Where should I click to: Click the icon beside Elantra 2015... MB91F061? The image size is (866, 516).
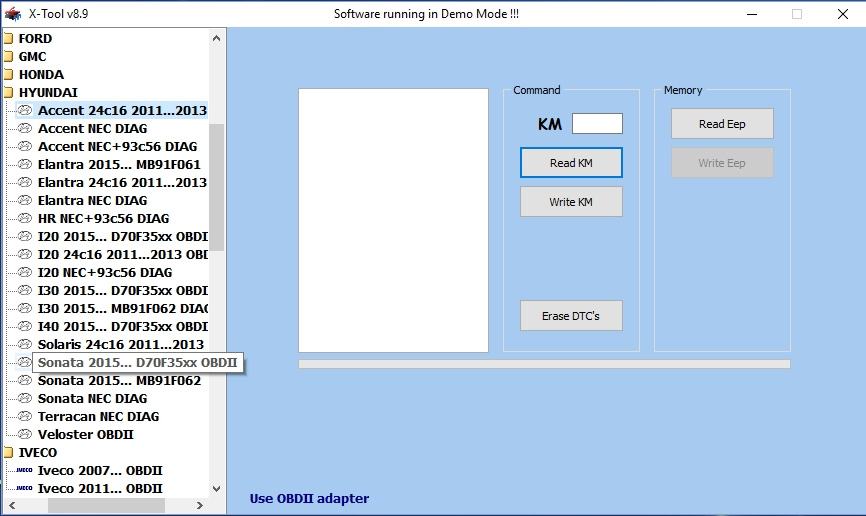click(25, 165)
